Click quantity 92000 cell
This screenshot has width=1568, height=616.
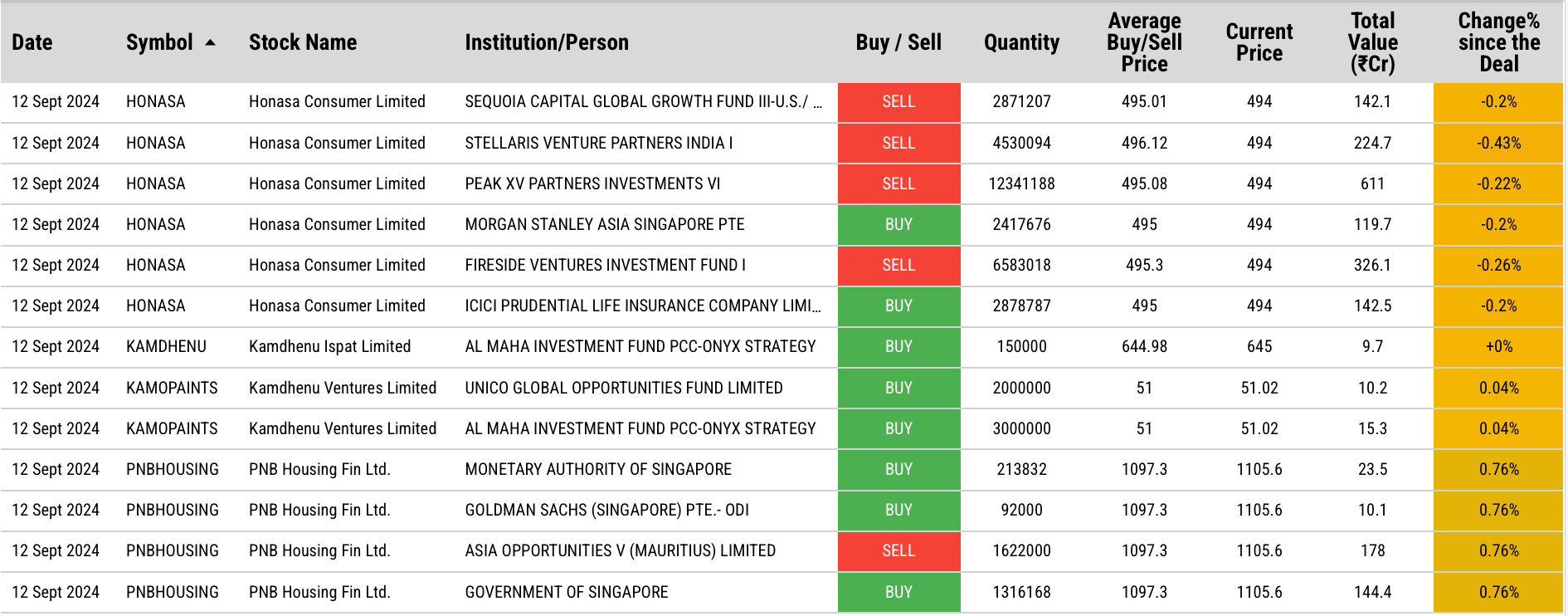tap(1021, 510)
